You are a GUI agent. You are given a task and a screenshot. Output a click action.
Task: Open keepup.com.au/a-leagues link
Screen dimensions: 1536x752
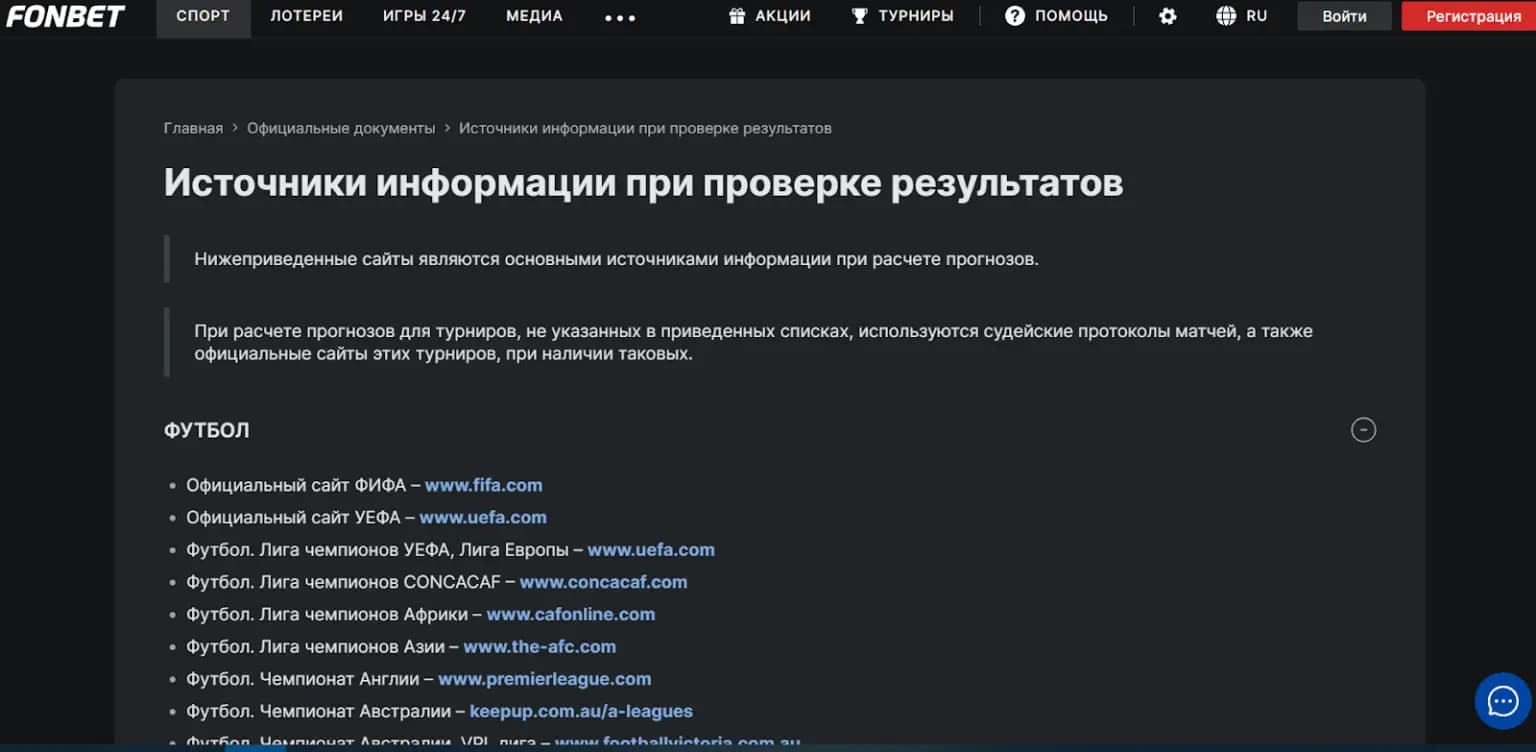(x=581, y=711)
